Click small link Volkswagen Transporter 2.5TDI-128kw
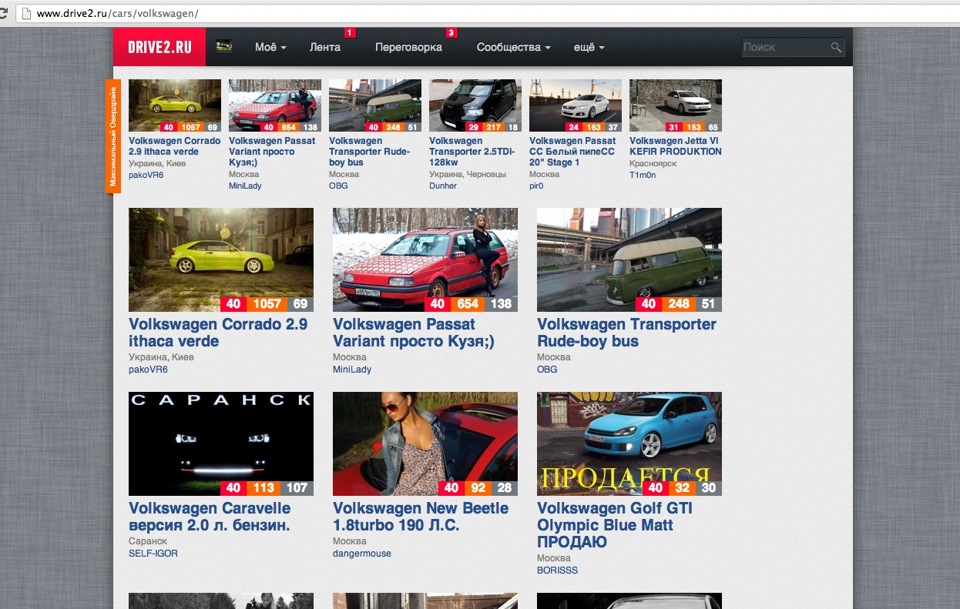The width and height of the screenshot is (960, 609). (x=472, y=151)
